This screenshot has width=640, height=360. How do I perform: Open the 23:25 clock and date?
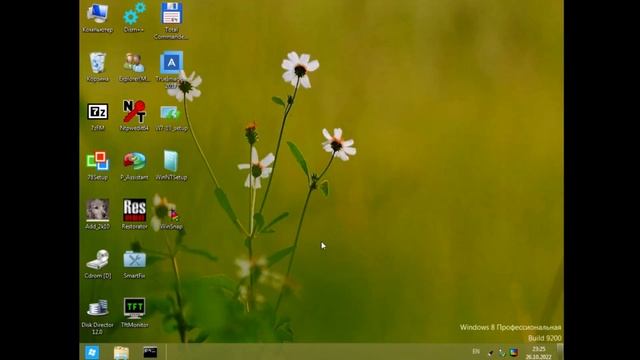pyautogui.click(x=539, y=353)
